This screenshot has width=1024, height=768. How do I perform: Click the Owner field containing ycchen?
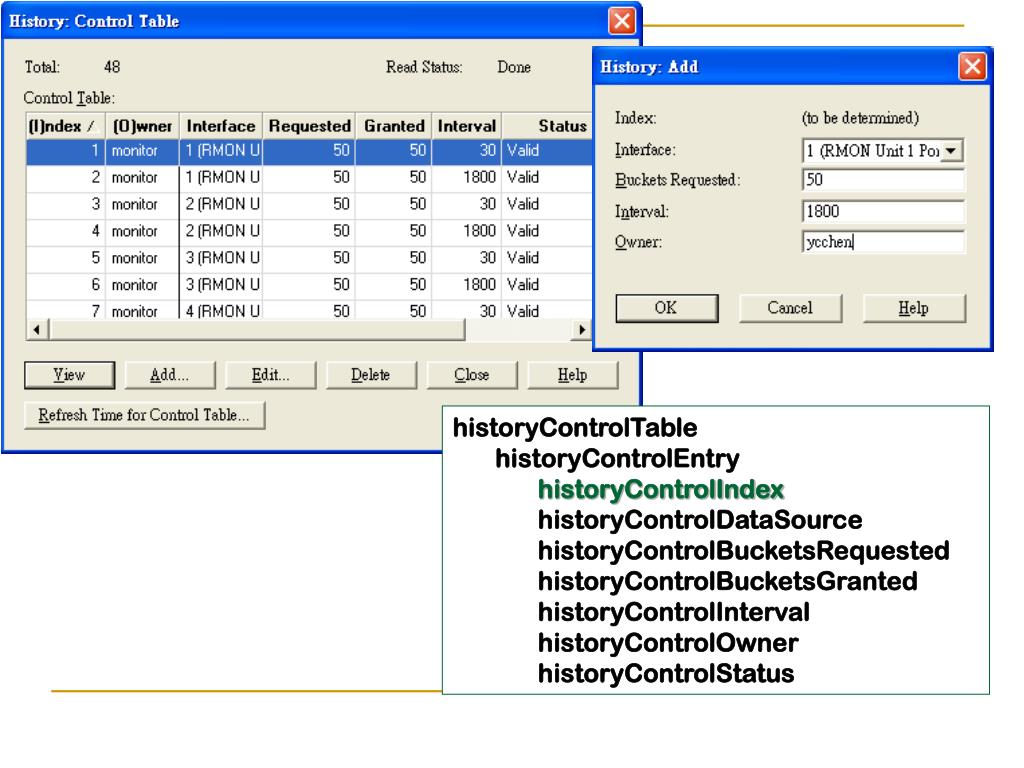point(883,242)
